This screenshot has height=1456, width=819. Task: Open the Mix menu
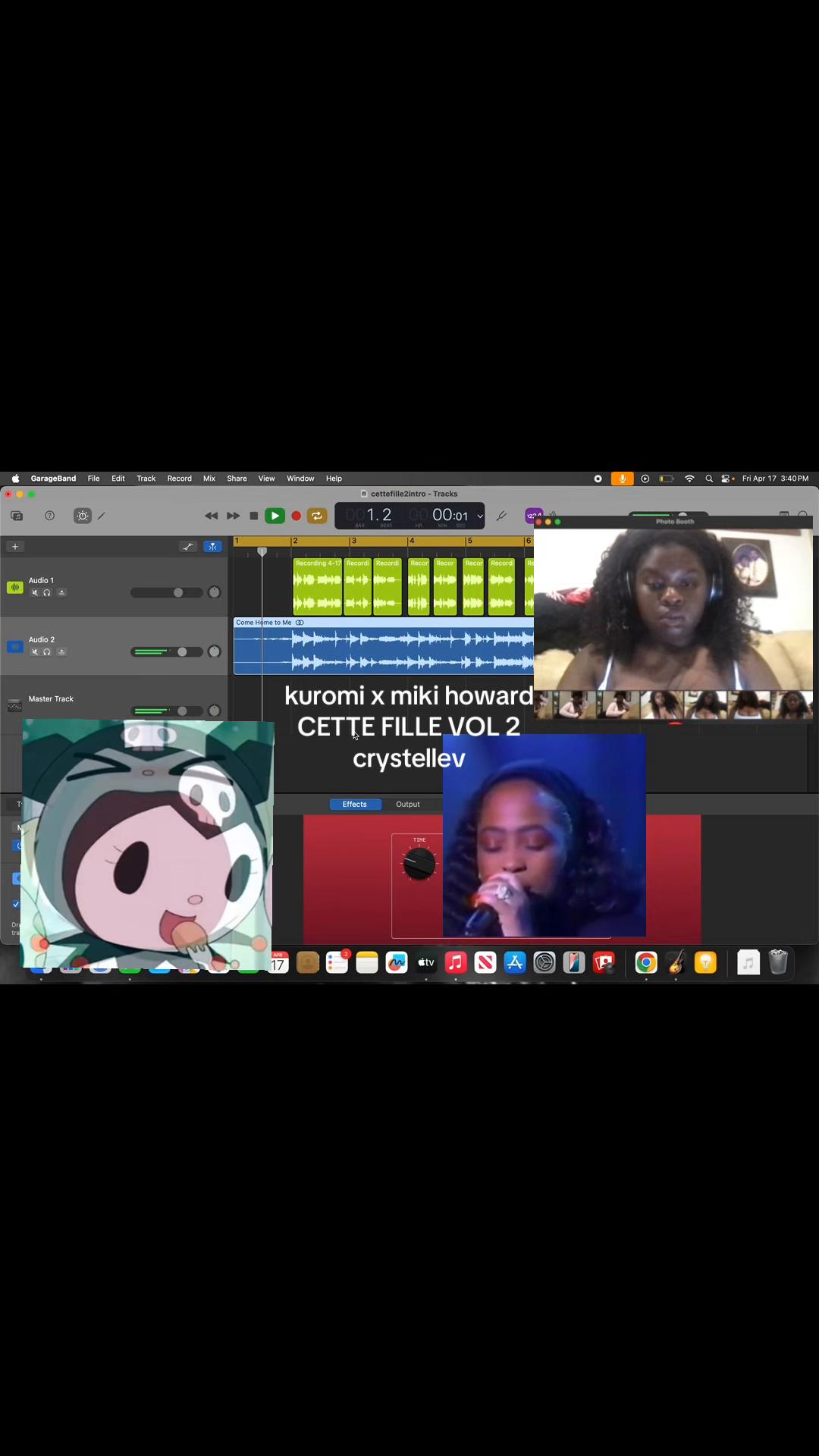click(x=209, y=479)
